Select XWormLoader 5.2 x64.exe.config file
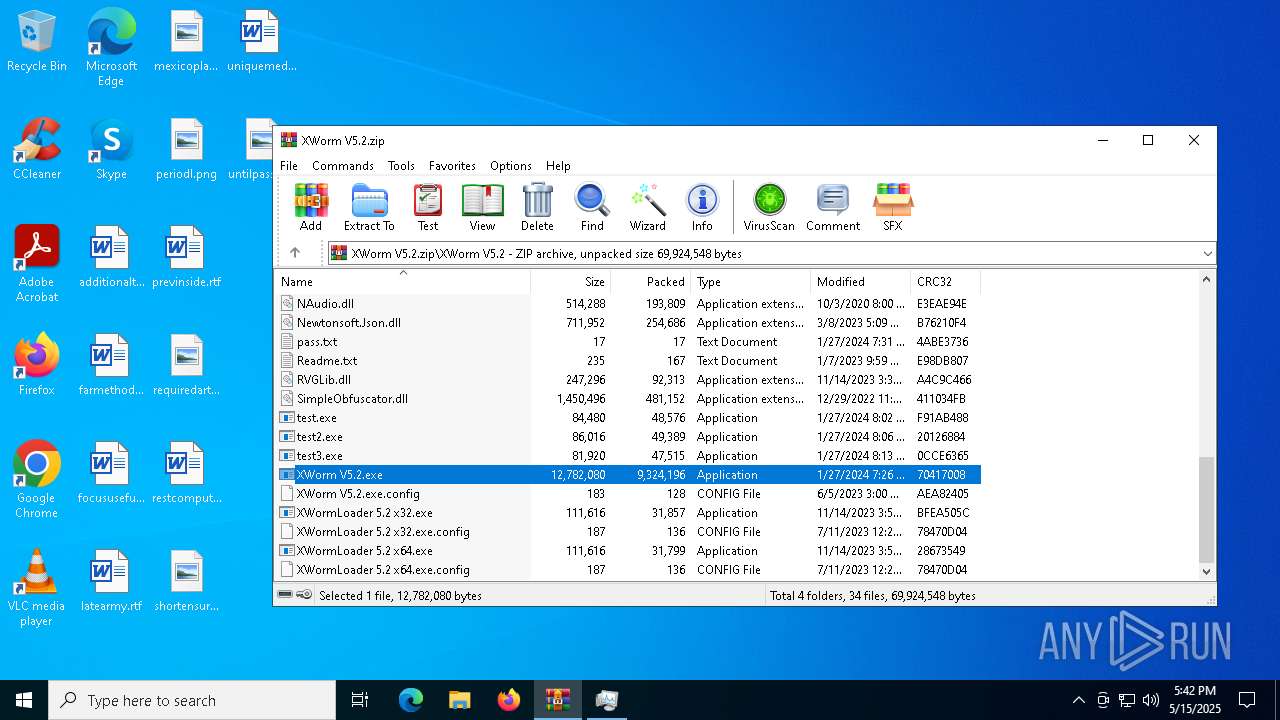 [x=628, y=570]
